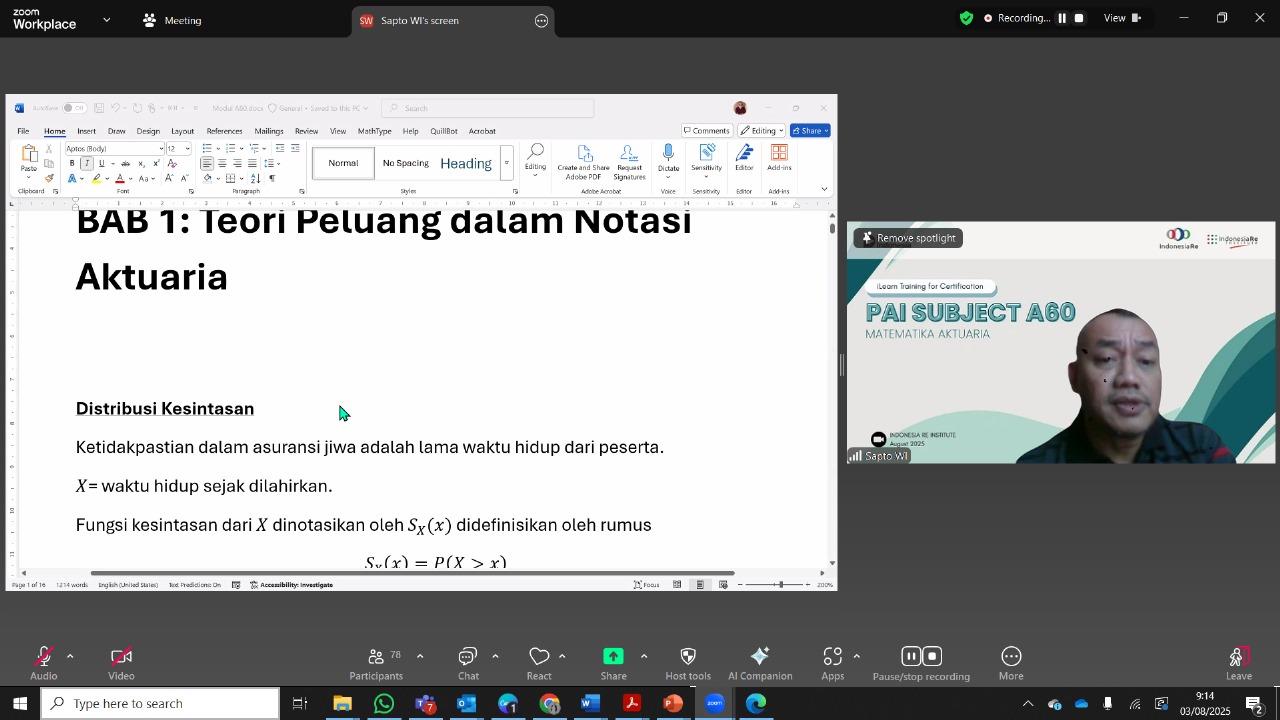This screenshot has height=720, width=1280.
Task: Click Pause/stop recording in Zoom toolbar
Action: (x=921, y=663)
